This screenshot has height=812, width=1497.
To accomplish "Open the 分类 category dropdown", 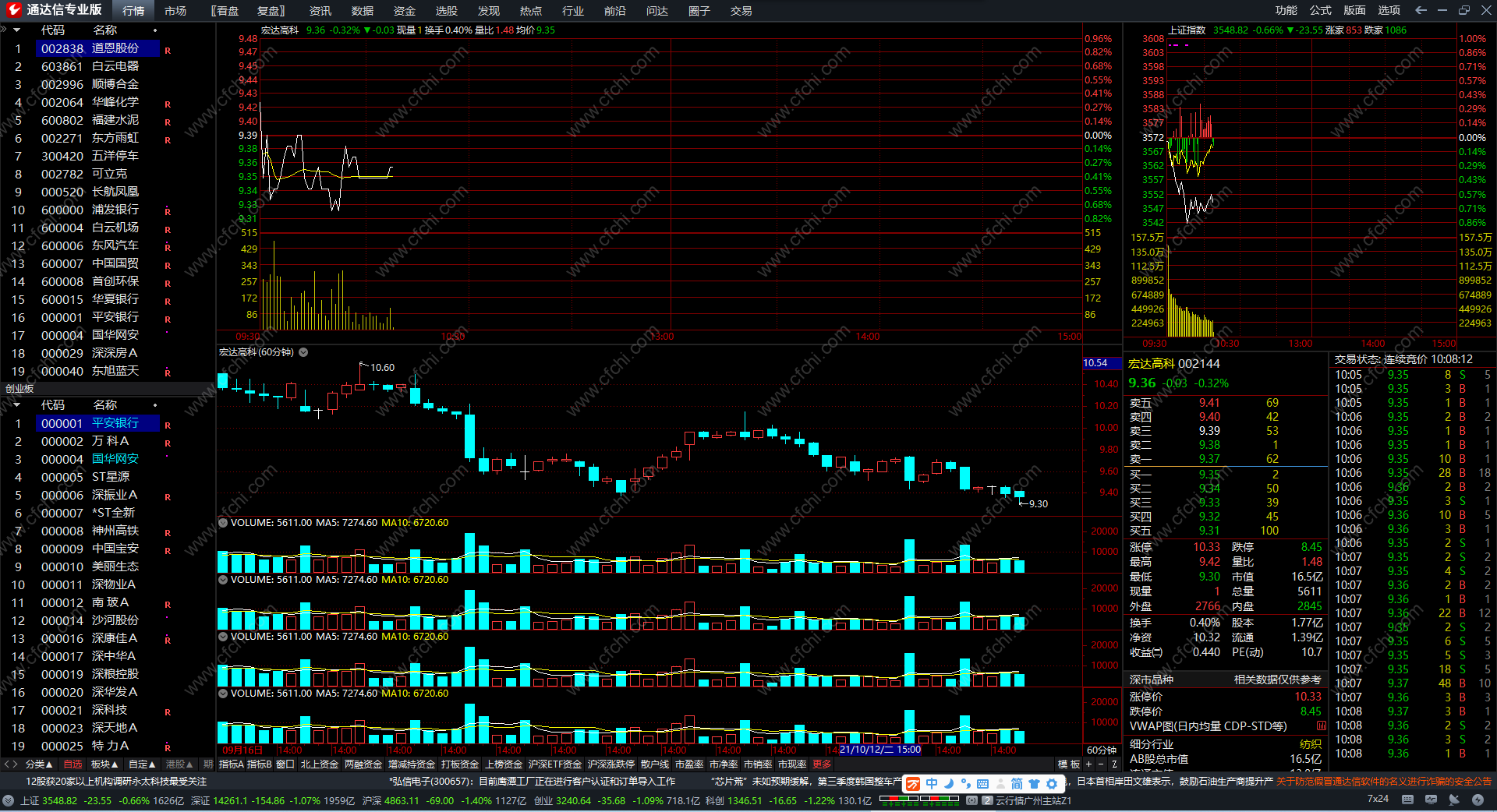I will 39,764.
